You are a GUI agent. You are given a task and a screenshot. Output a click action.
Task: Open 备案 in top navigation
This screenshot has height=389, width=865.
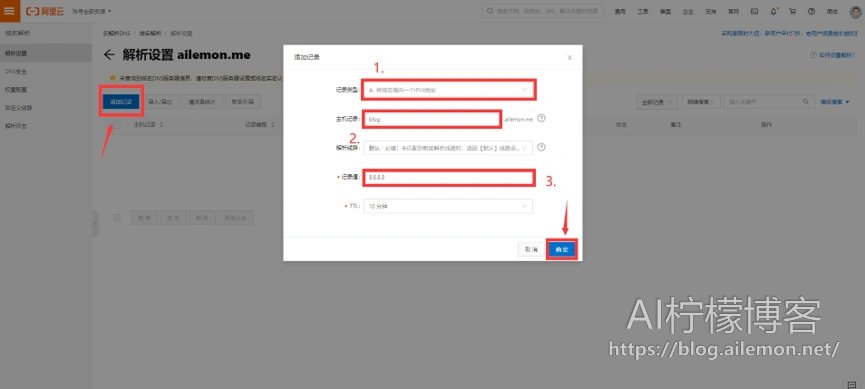coord(665,12)
